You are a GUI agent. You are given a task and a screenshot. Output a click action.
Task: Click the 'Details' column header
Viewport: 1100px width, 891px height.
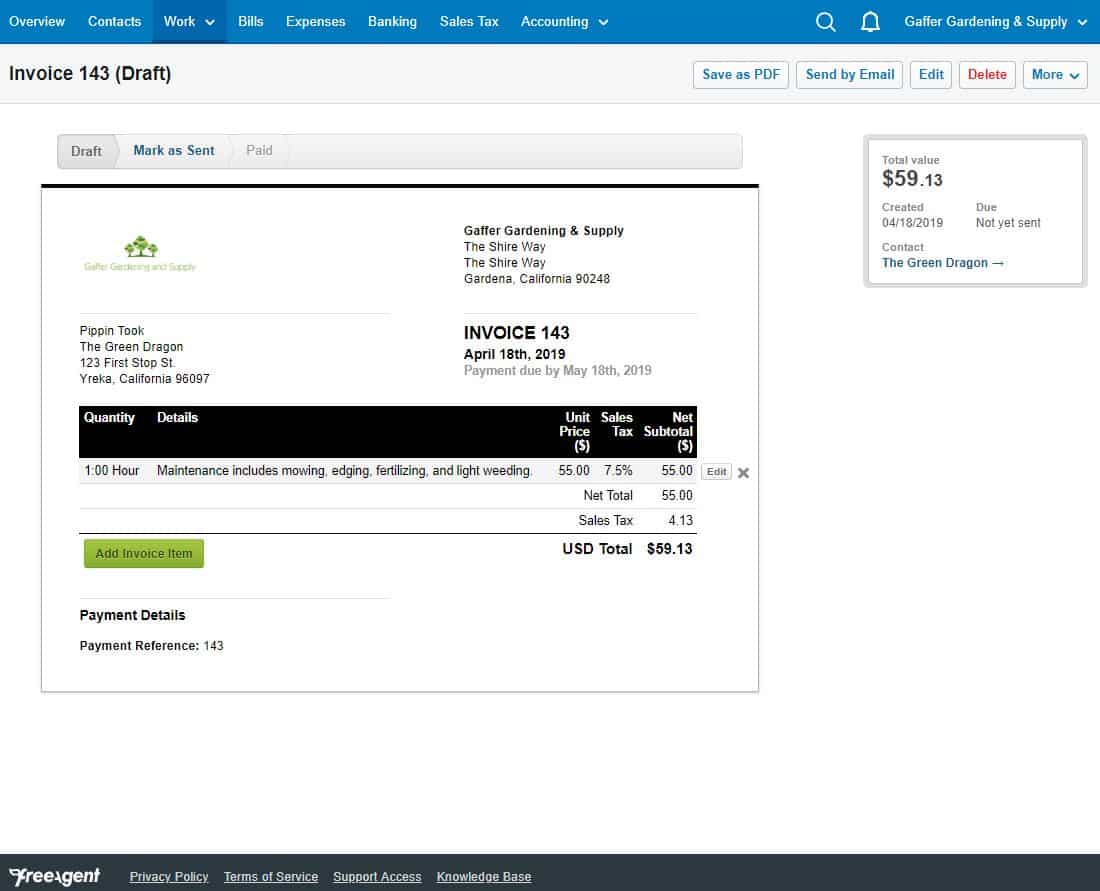(x=177, y=417)
